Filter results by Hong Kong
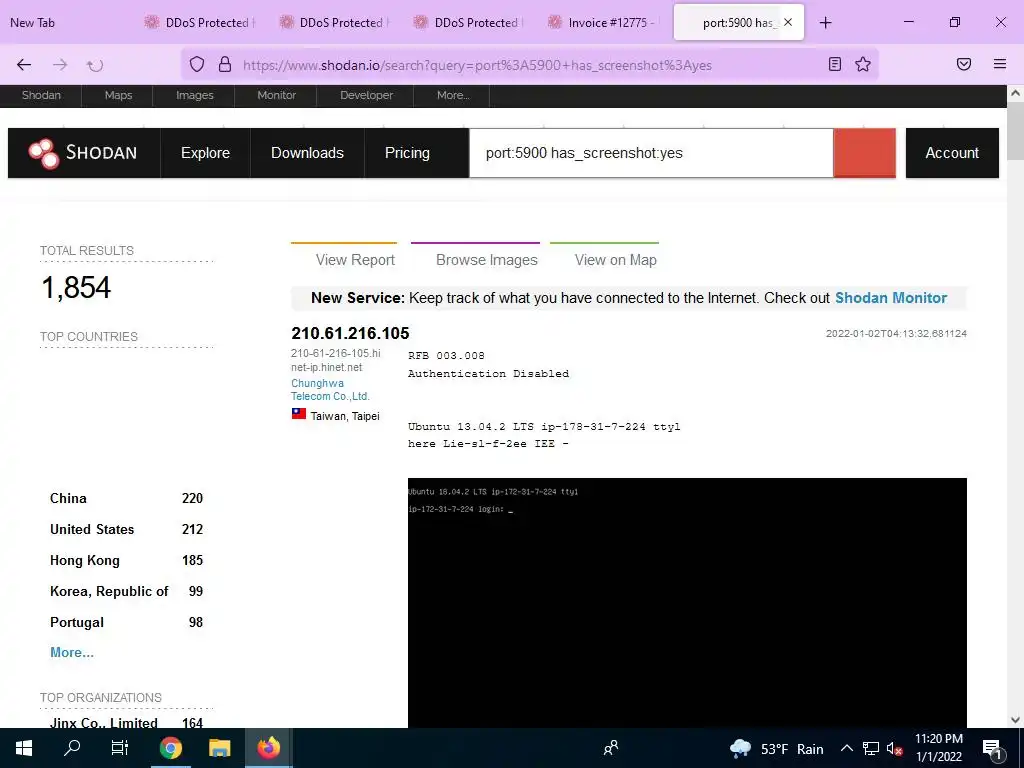Screen dimensions: 1024x768 126,560
